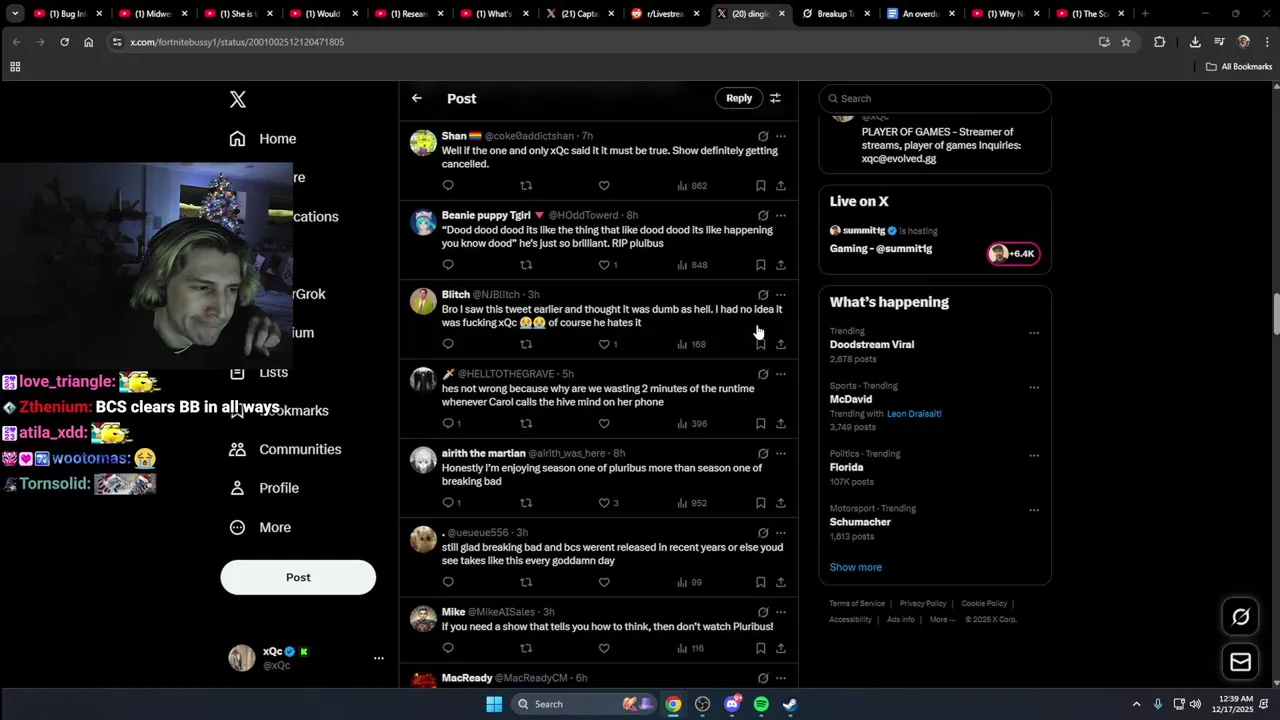Open Spotify from the taskbar

click(761, 704)
